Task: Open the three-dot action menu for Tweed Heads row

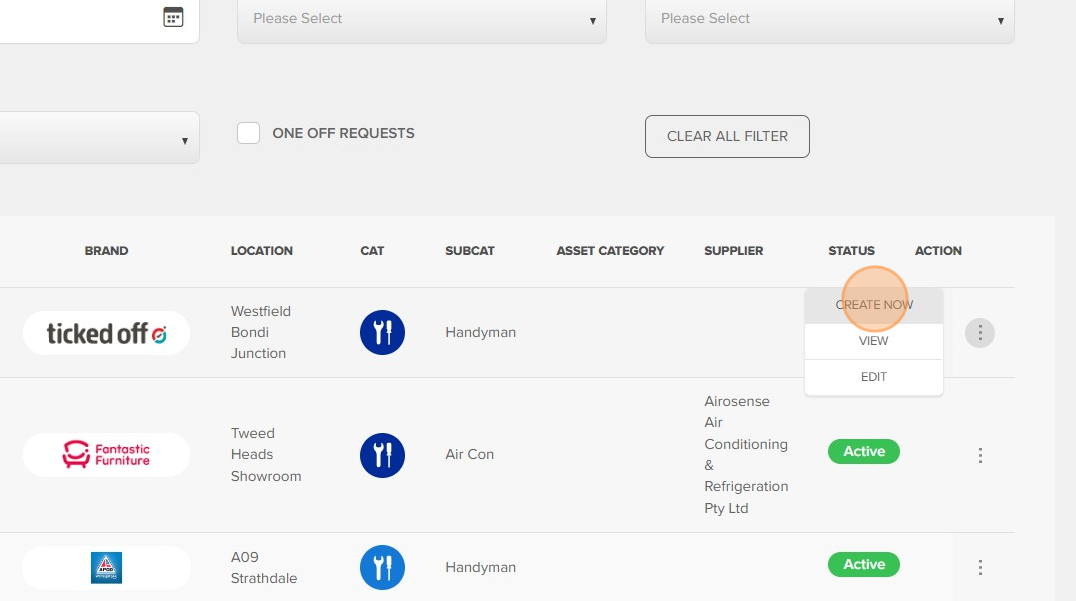Action: tap(980, 455)
